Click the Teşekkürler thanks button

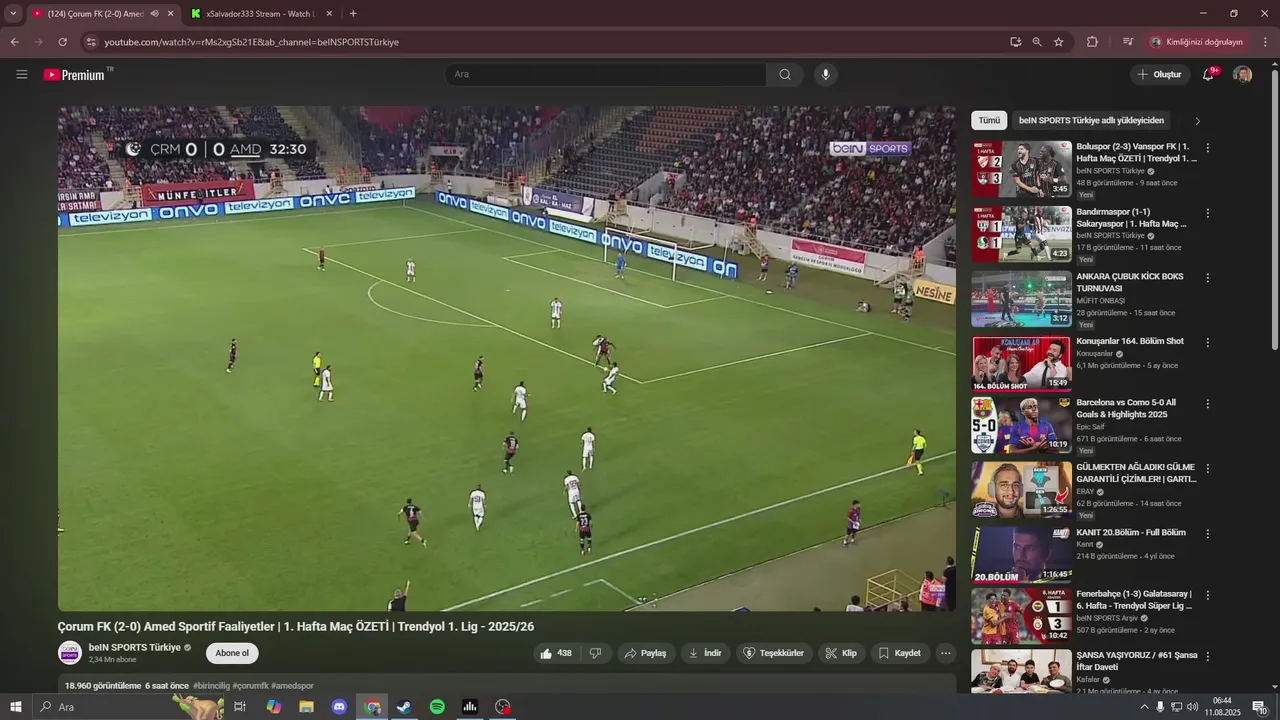tap(774, 653)
